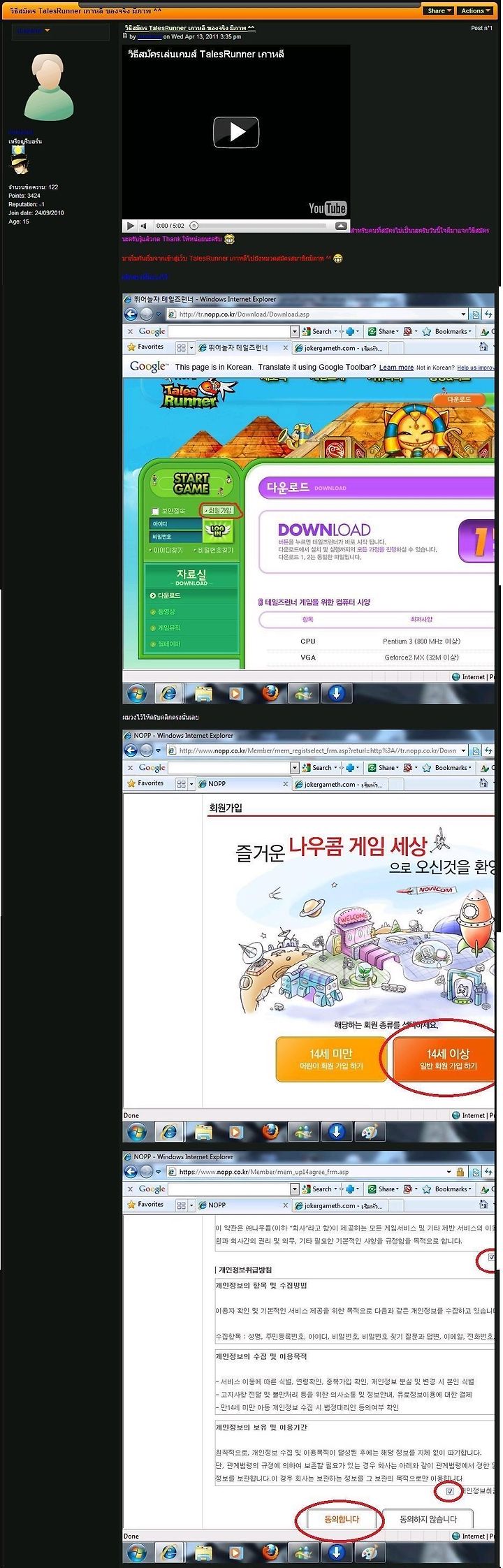Click the winged LOG IN button
Screen dimensions: 503x1568
217,531
